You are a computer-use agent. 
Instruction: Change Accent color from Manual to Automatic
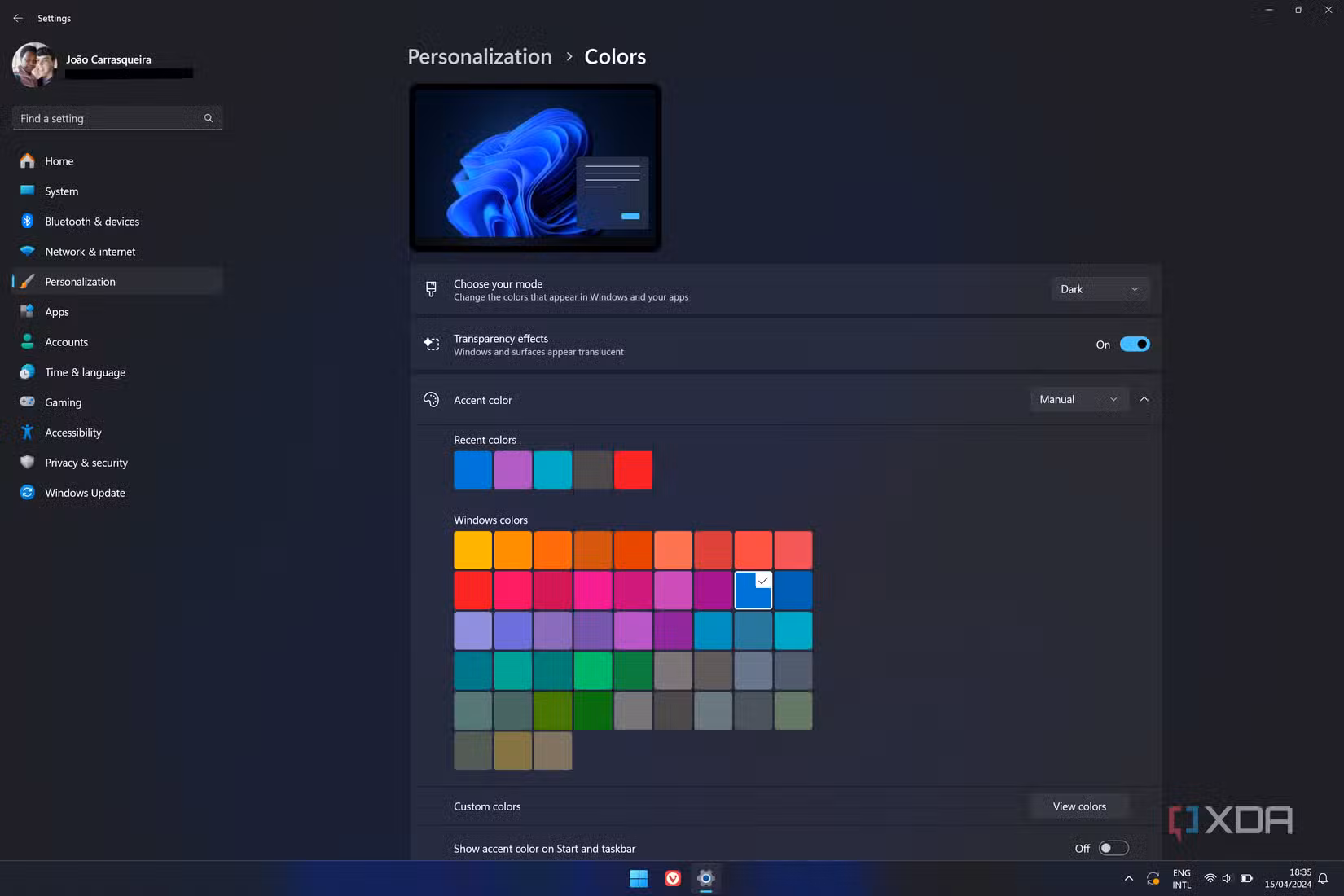1078,399
